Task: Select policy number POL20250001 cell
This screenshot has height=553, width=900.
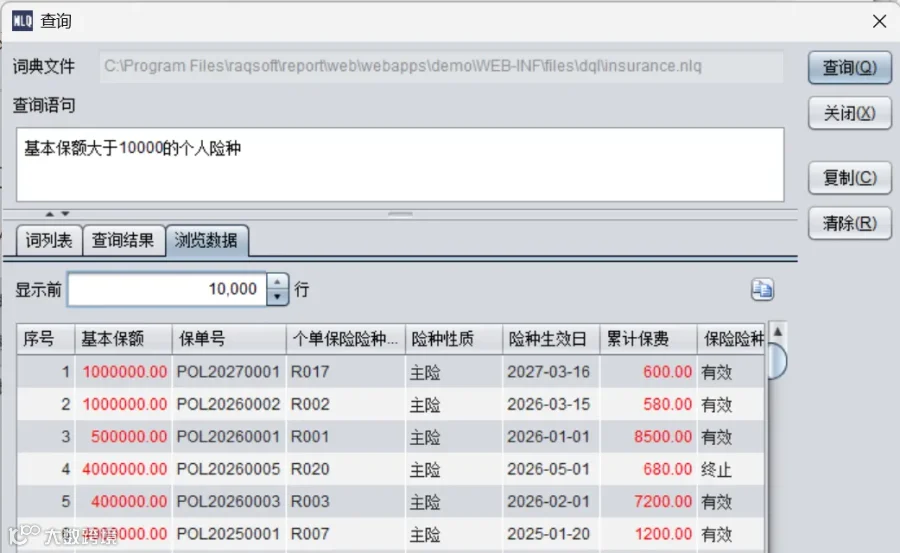Action: coord(229,534)
